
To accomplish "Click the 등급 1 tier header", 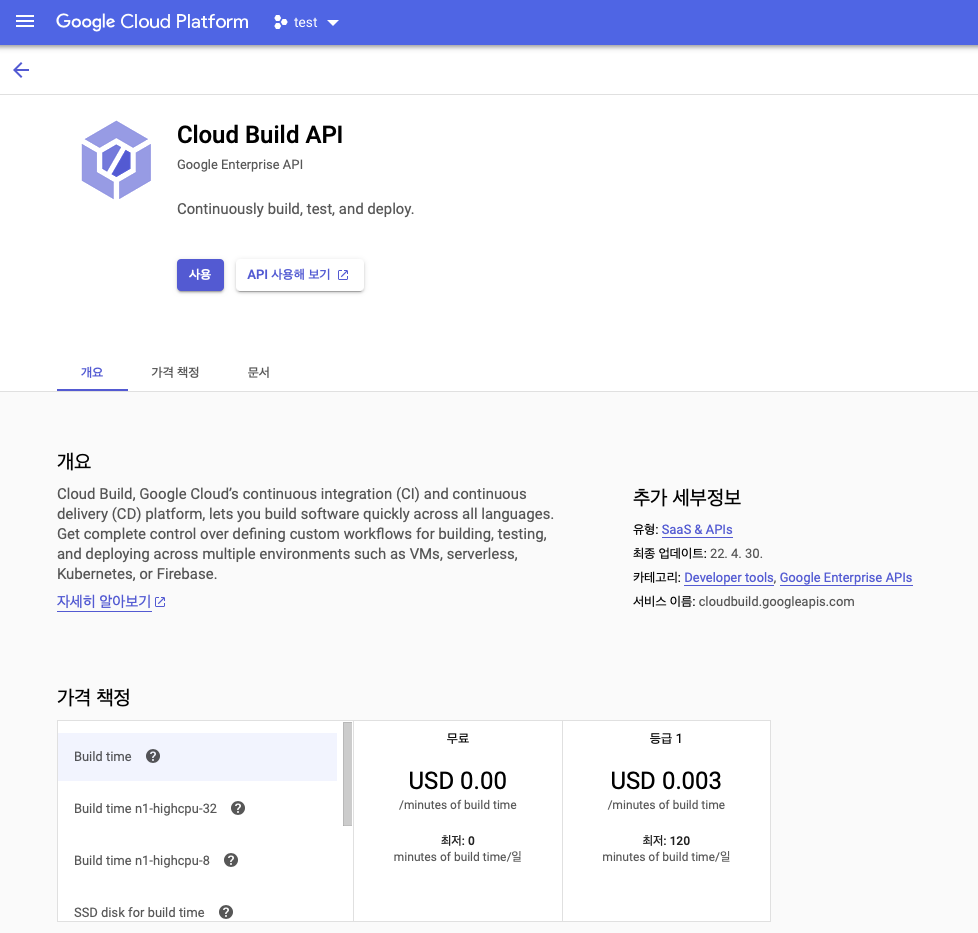I will pyautogui.click(x=666, y=738).
